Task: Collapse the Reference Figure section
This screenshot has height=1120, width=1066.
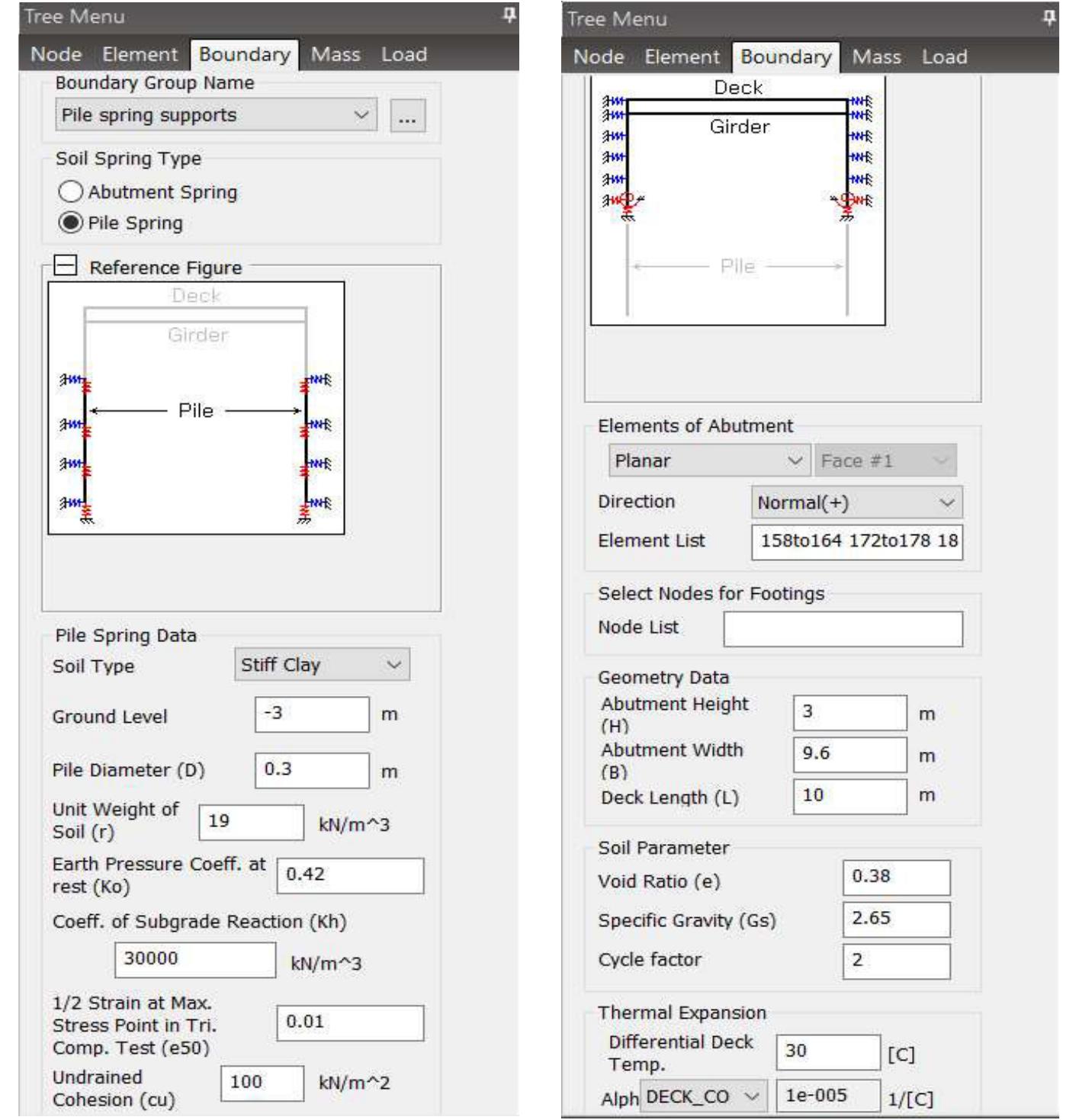Action: [66, 266]
